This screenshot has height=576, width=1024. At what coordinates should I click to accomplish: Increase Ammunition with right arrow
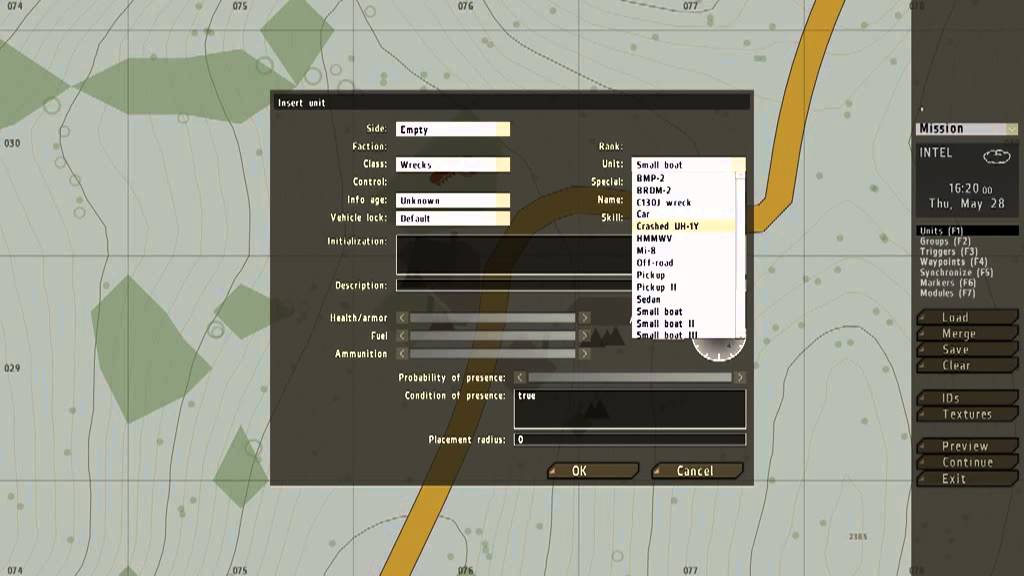click(x=584, y=353)
